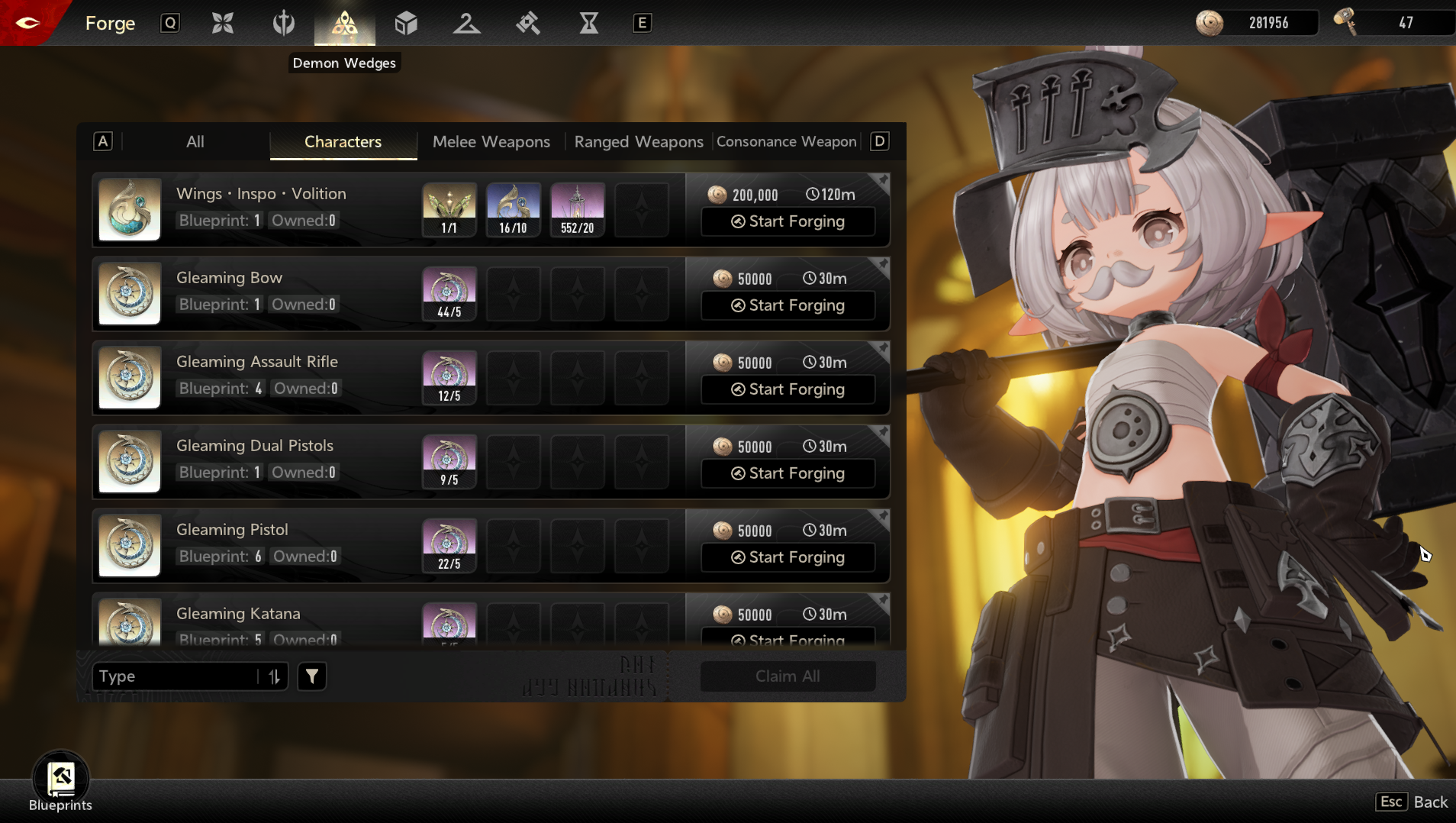Viewport: 1456px width, 823px height.
Task: Open the hourglass Forge category
Action: pyautogui.click(x=589, y=23)
